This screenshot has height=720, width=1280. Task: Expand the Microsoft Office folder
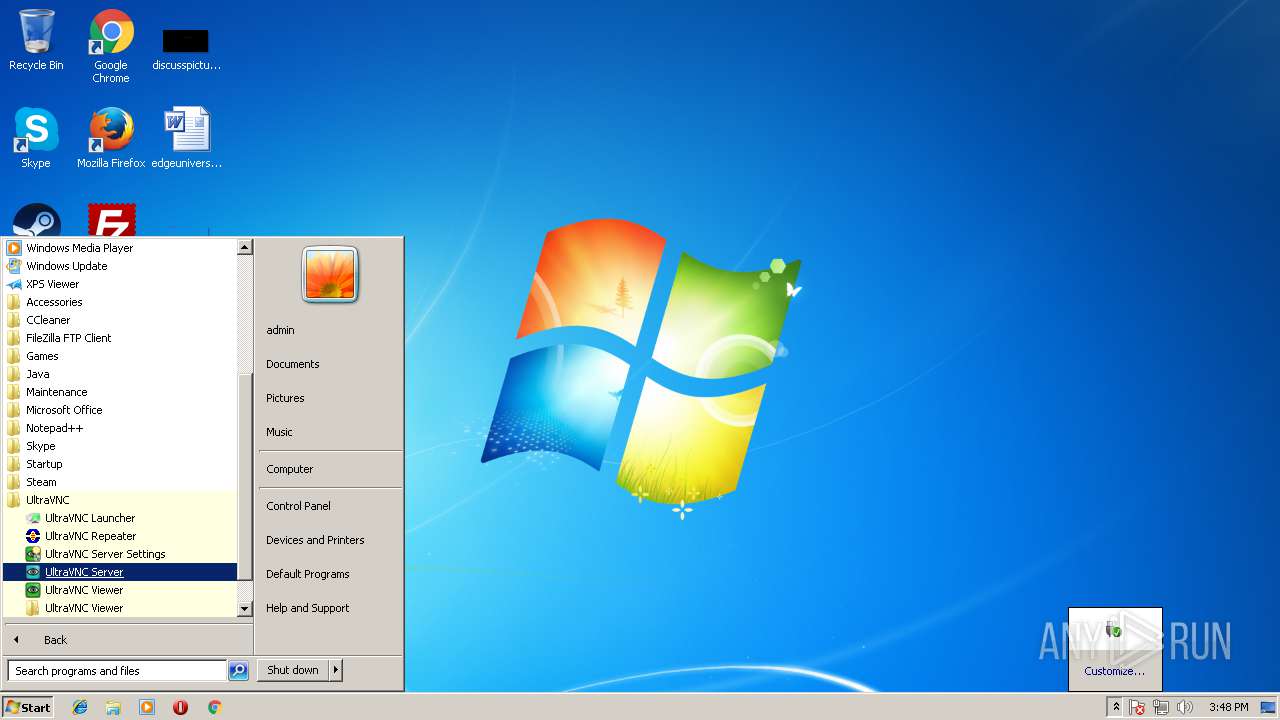[x=120, y=410]
